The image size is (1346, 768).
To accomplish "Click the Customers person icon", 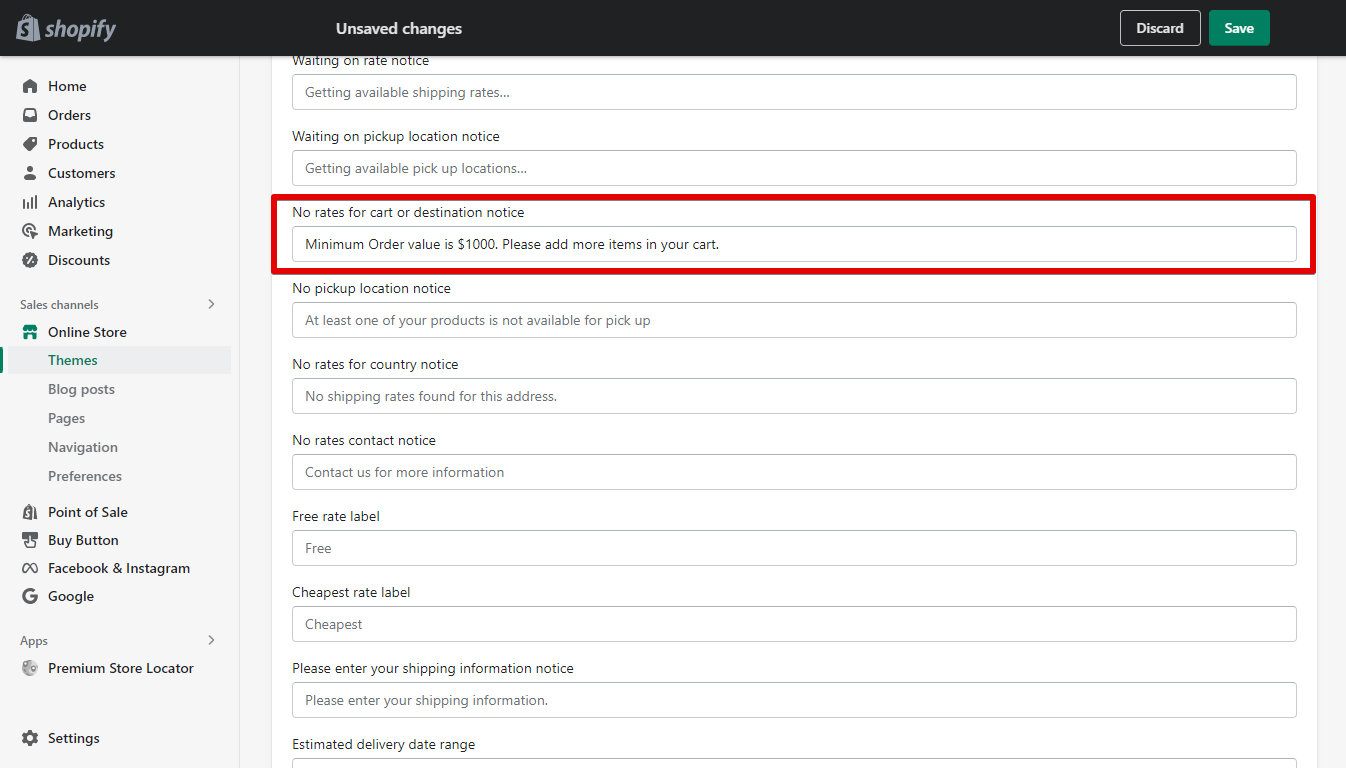I will point(30,173).
